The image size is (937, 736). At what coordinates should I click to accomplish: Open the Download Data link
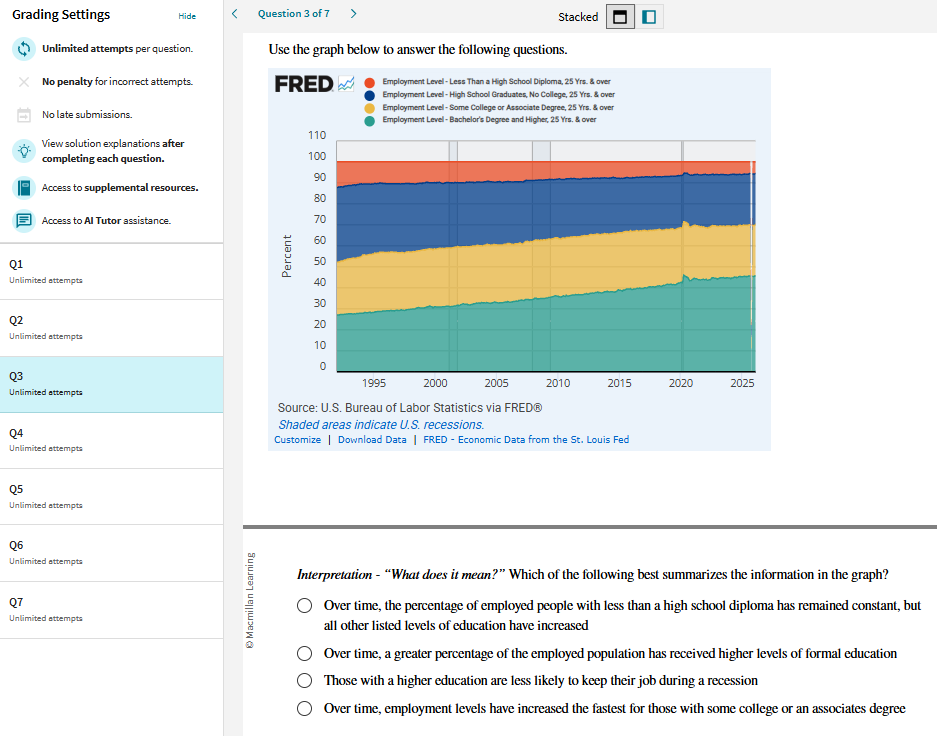click(x=372, y=440)
